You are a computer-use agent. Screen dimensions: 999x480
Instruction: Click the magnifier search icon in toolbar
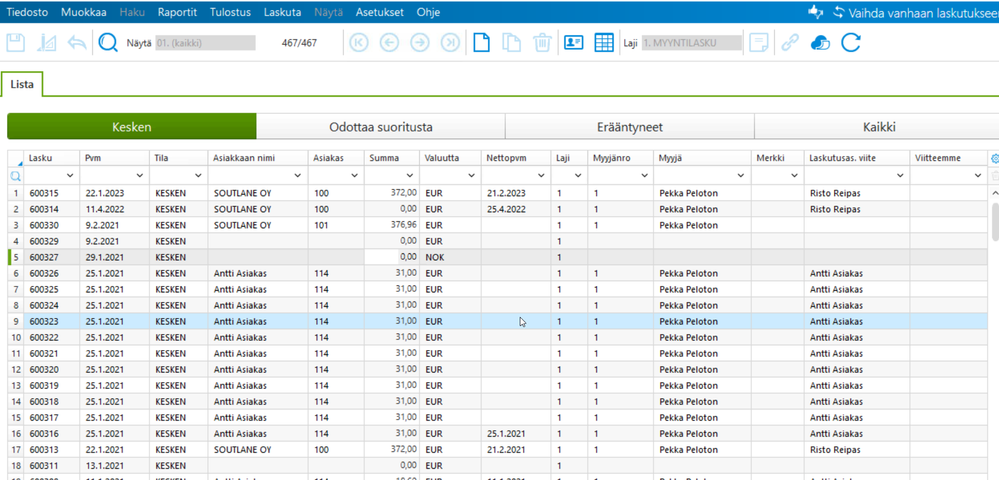[108, 43]
